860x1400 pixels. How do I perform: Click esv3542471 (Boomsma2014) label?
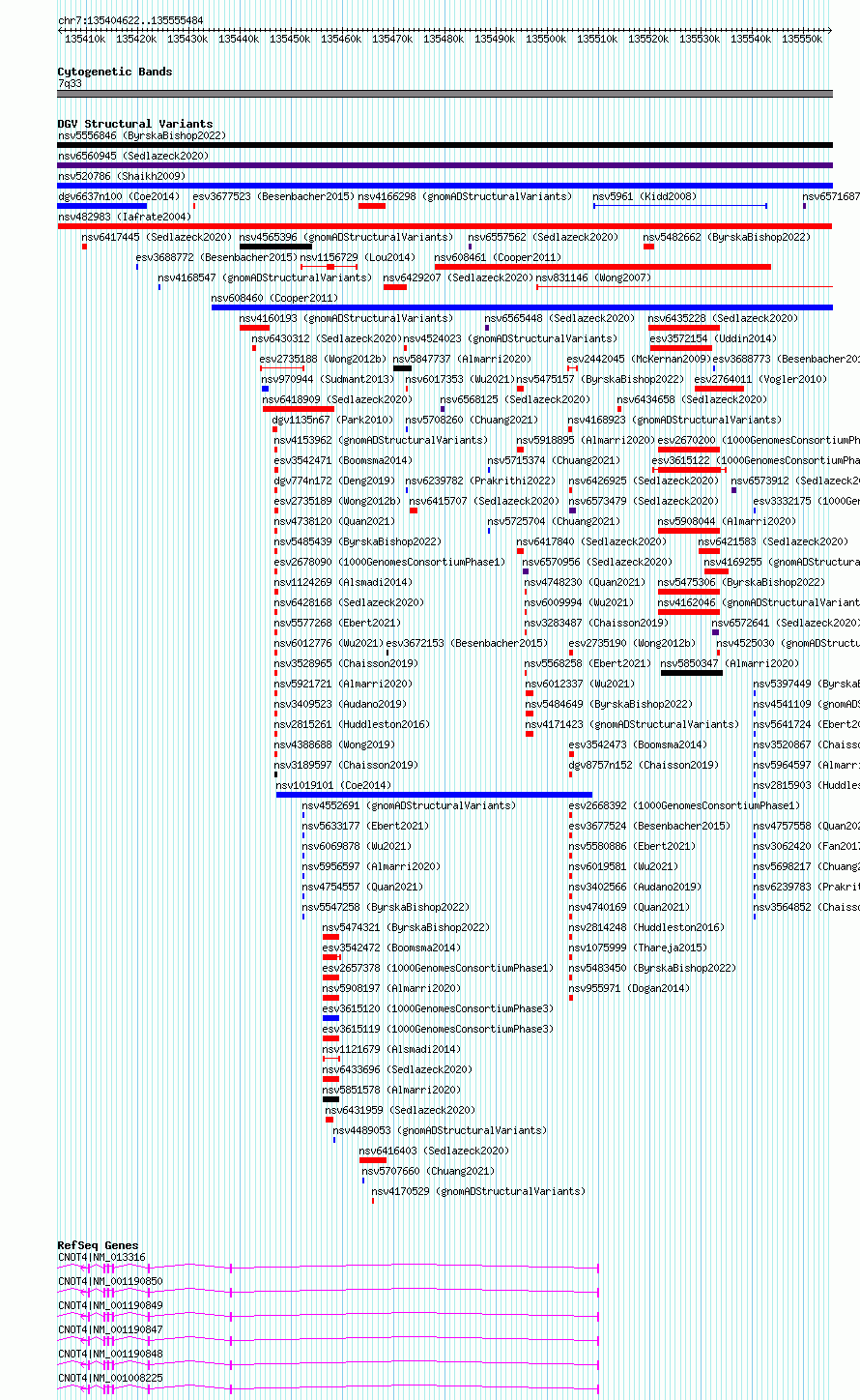coord(343,460)
